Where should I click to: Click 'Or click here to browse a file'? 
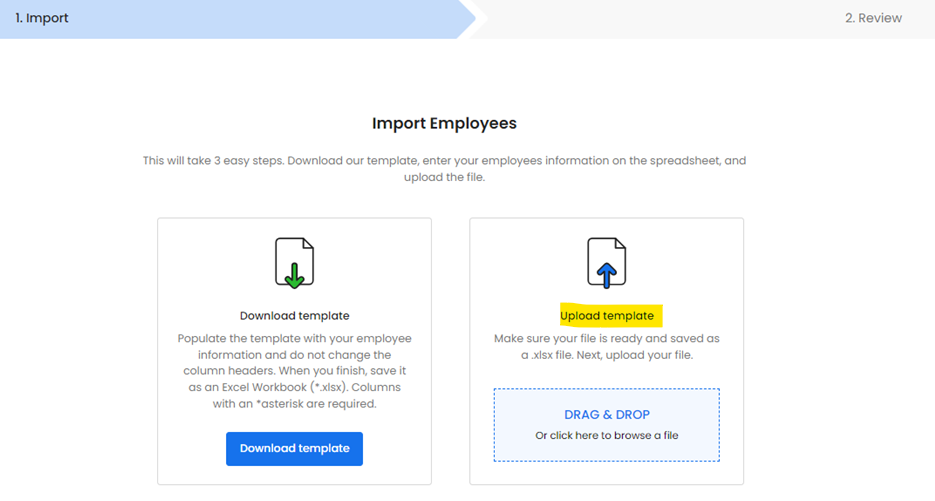click(606, 435)
